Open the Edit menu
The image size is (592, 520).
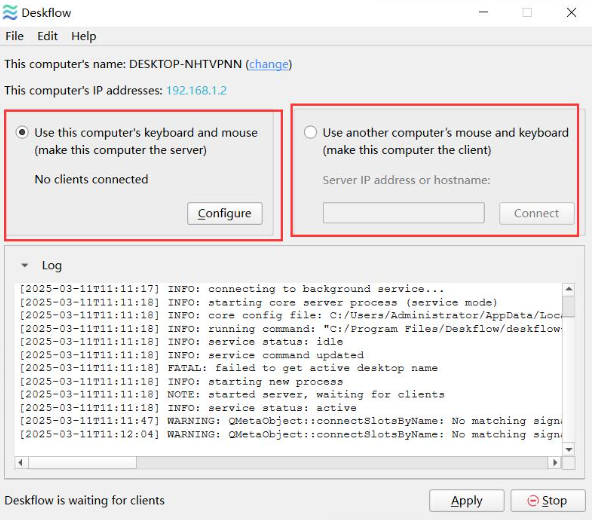point(48,36)
